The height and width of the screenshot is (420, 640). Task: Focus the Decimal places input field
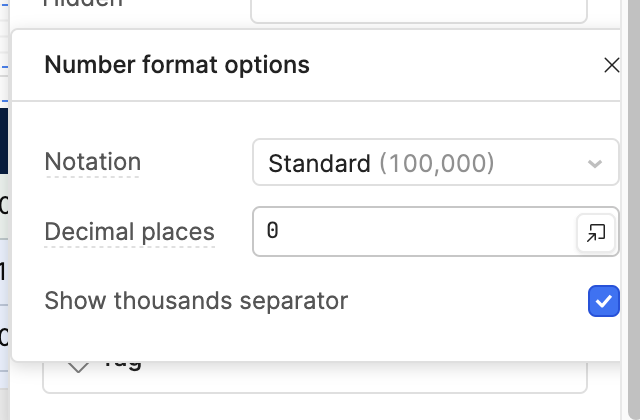415,232
